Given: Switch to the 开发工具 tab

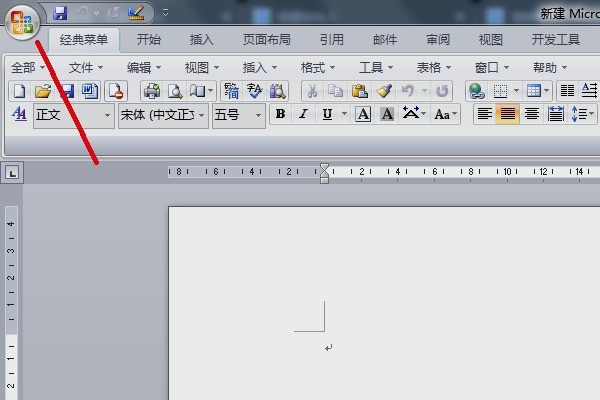Looking at the screenshot, I should point(556,40).
